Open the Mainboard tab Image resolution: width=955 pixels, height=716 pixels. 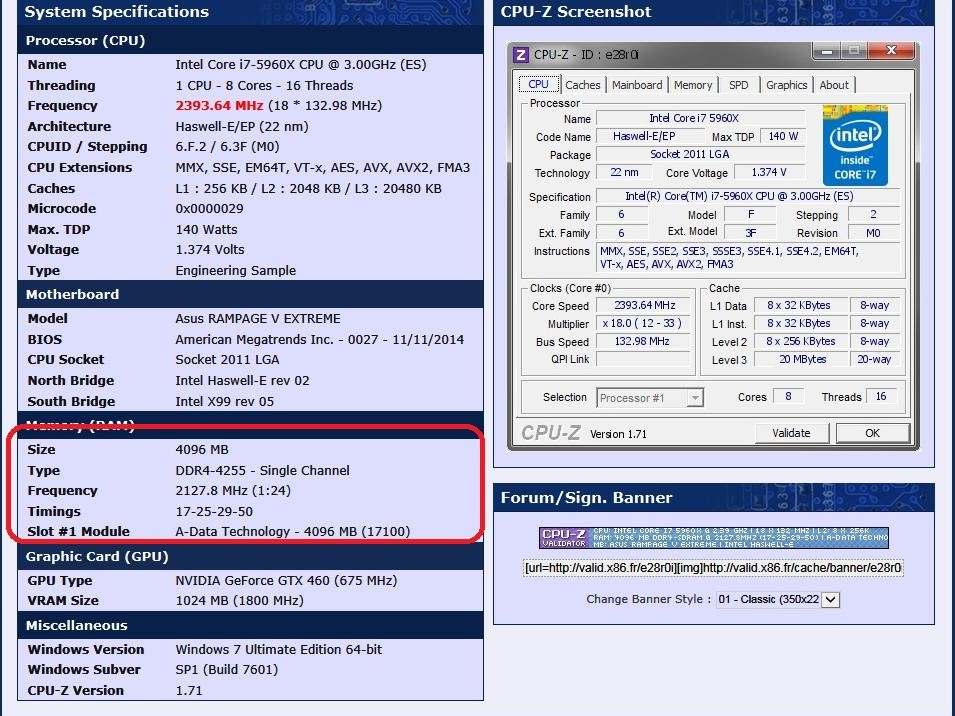pyautogui.click(x=637, y=85)
